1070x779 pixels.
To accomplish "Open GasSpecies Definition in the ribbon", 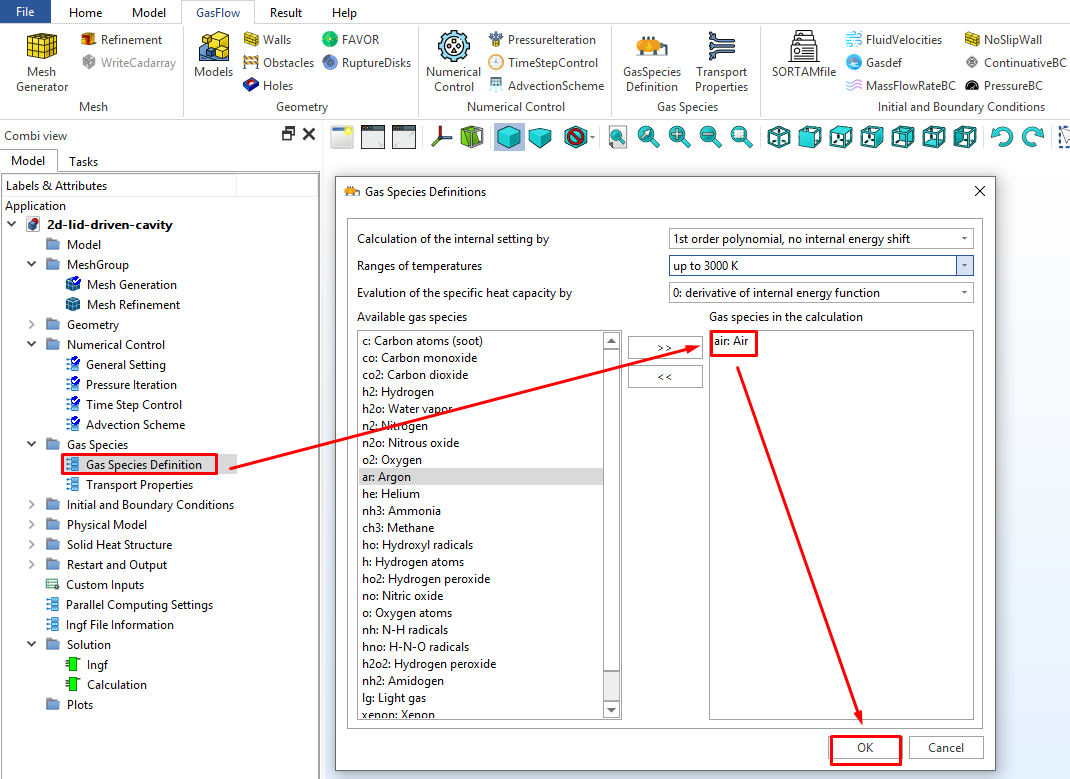I will (651, 62).
